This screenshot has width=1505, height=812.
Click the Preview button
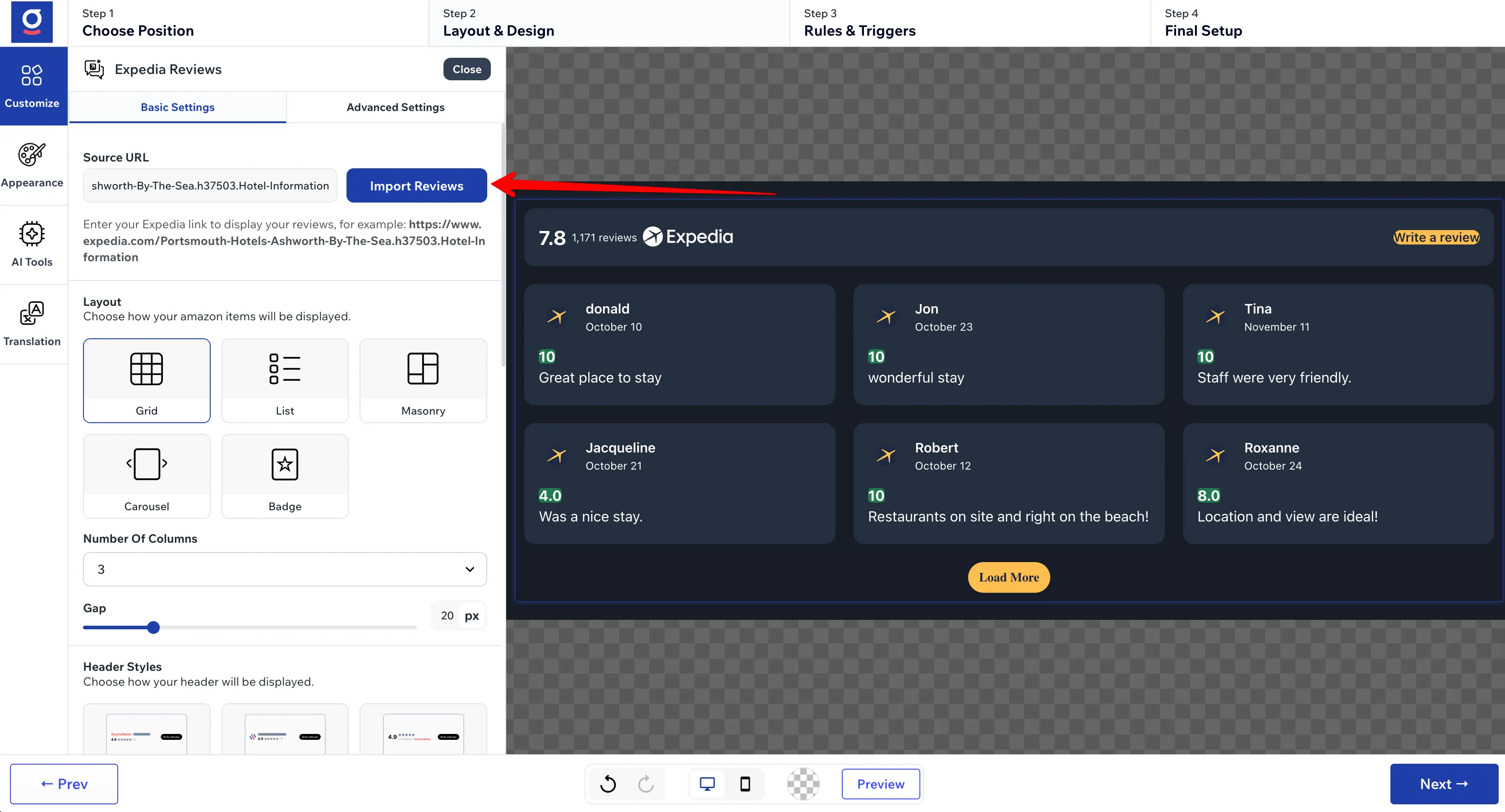pos(881,784)
